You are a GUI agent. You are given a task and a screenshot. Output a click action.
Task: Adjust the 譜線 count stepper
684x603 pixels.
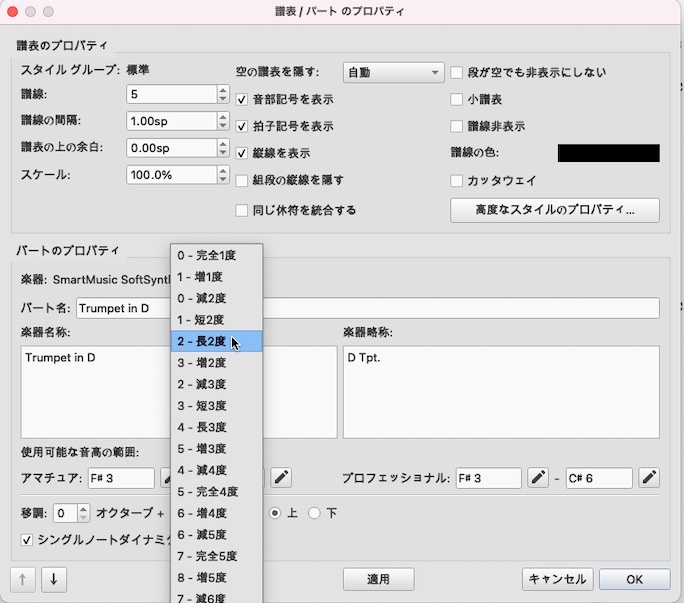tap(222, 94)
